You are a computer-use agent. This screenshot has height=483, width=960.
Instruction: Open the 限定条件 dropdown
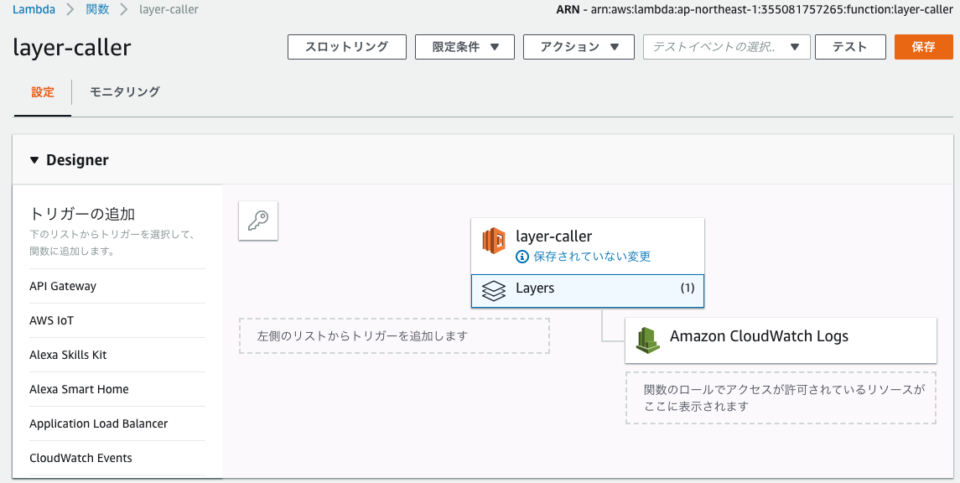[465, 47]
